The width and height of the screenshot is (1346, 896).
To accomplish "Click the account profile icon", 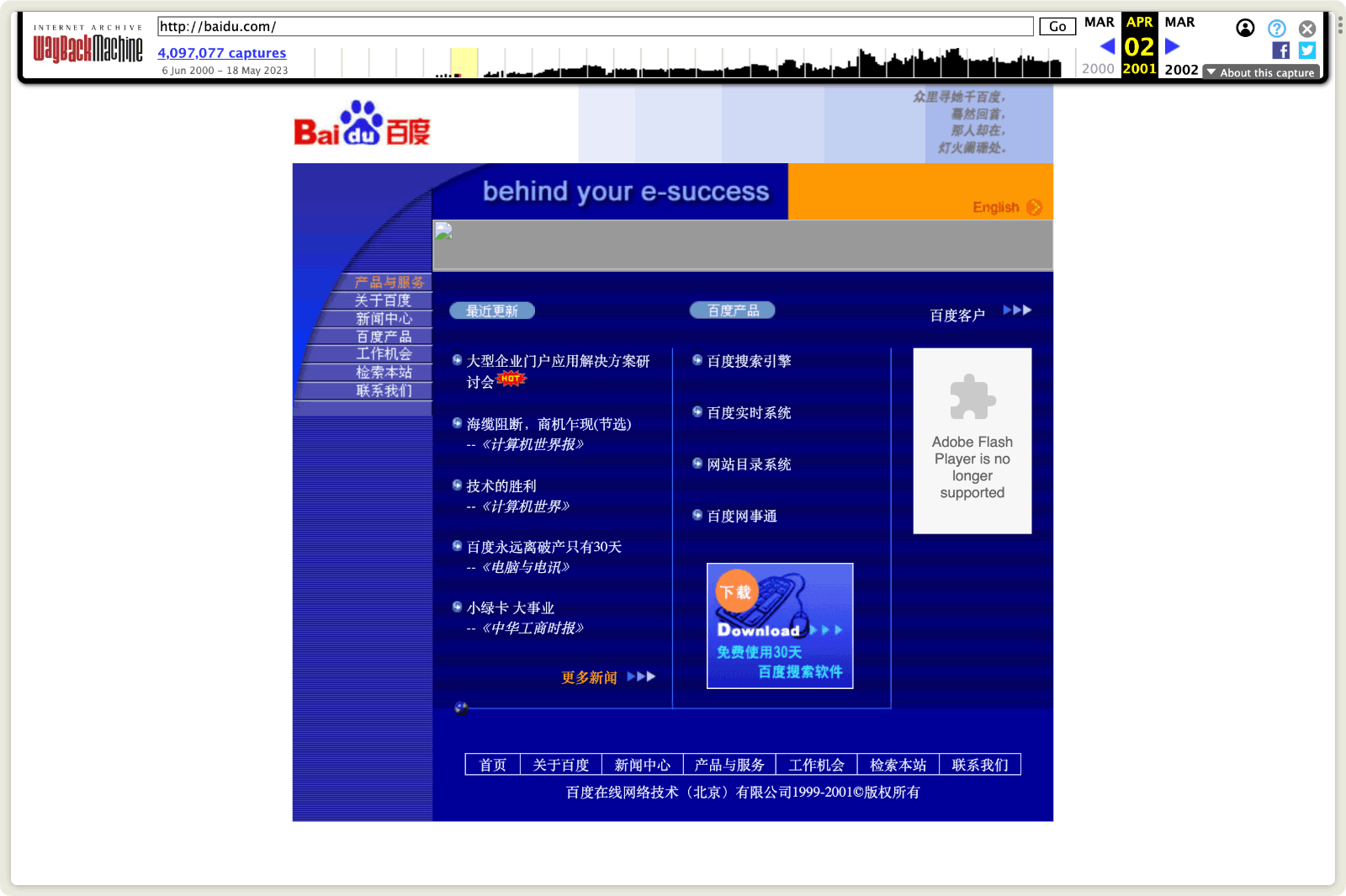I will point(1246,28).
